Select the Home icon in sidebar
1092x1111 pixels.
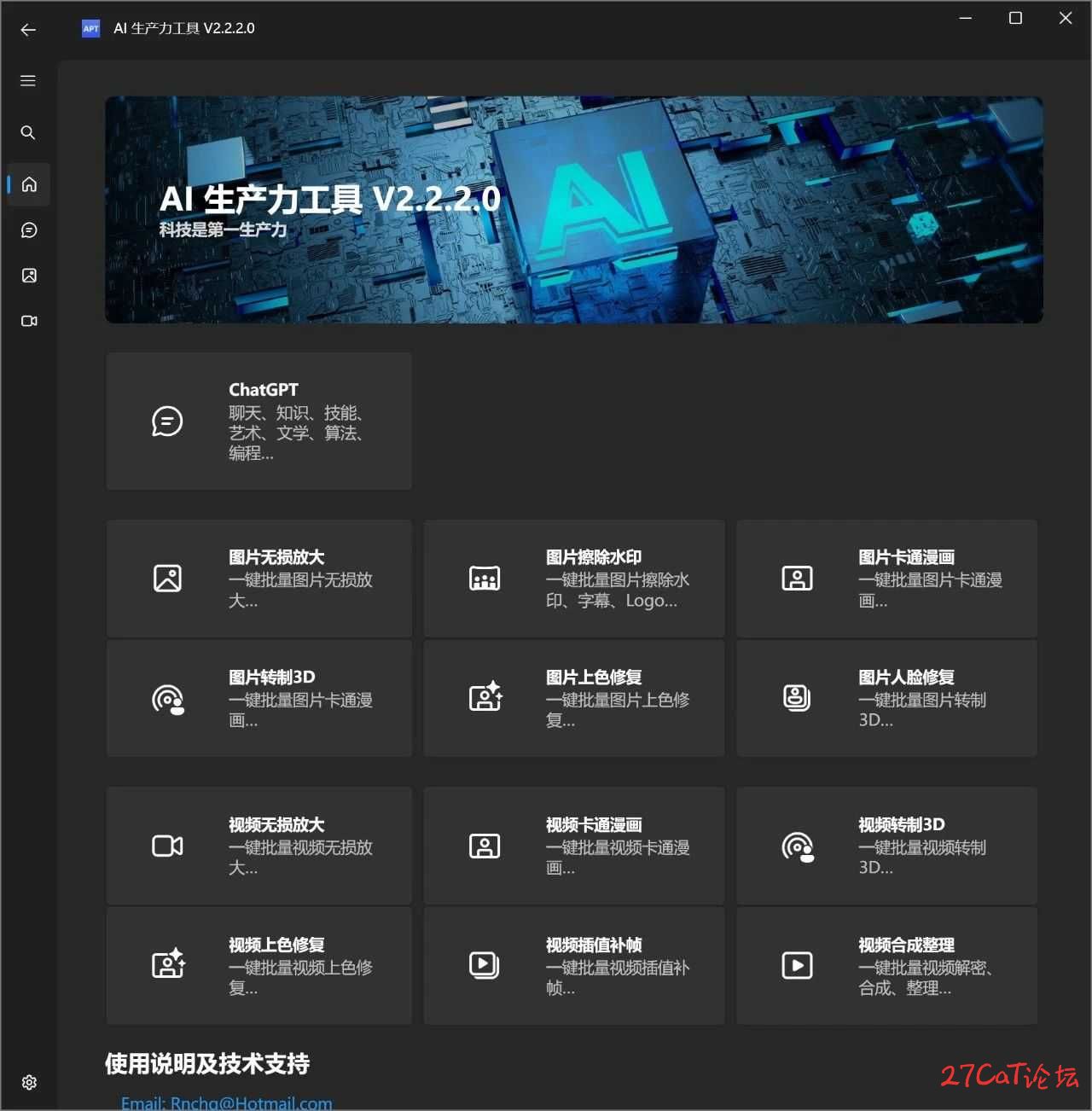(29, 184)
